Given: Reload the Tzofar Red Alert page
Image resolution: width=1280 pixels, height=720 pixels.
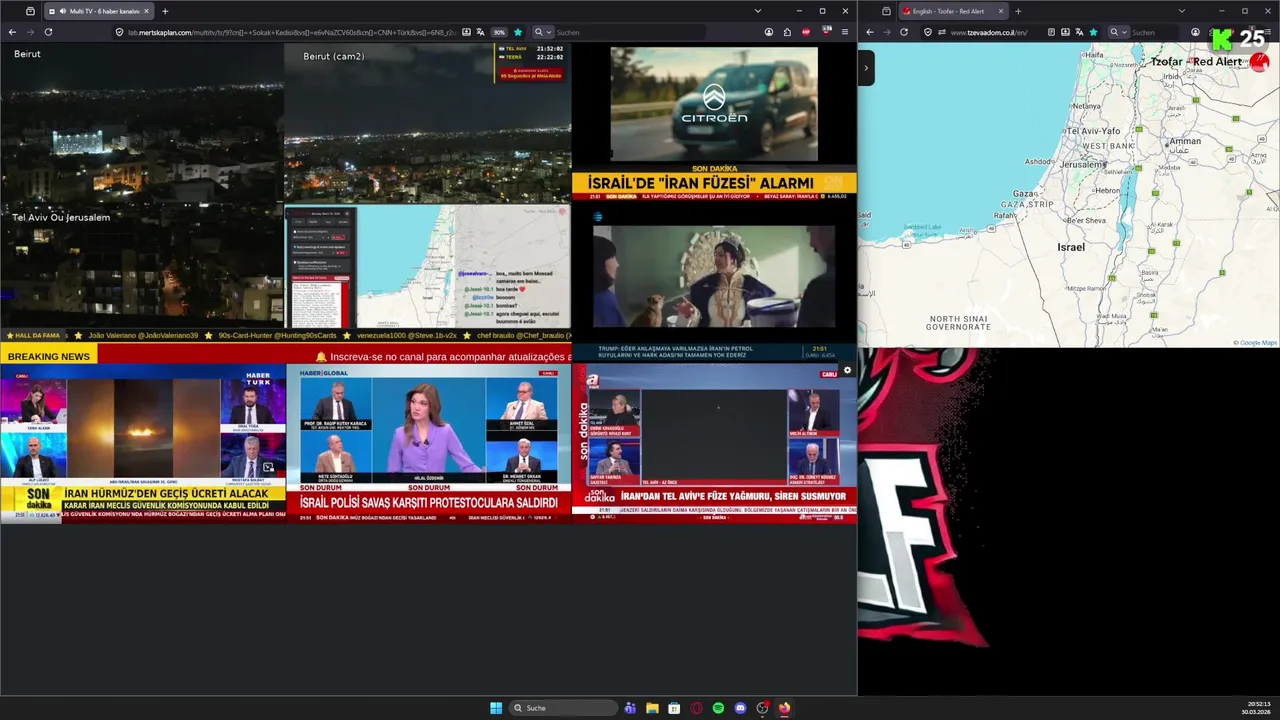Looking at the screenshot, I should 904,32.
